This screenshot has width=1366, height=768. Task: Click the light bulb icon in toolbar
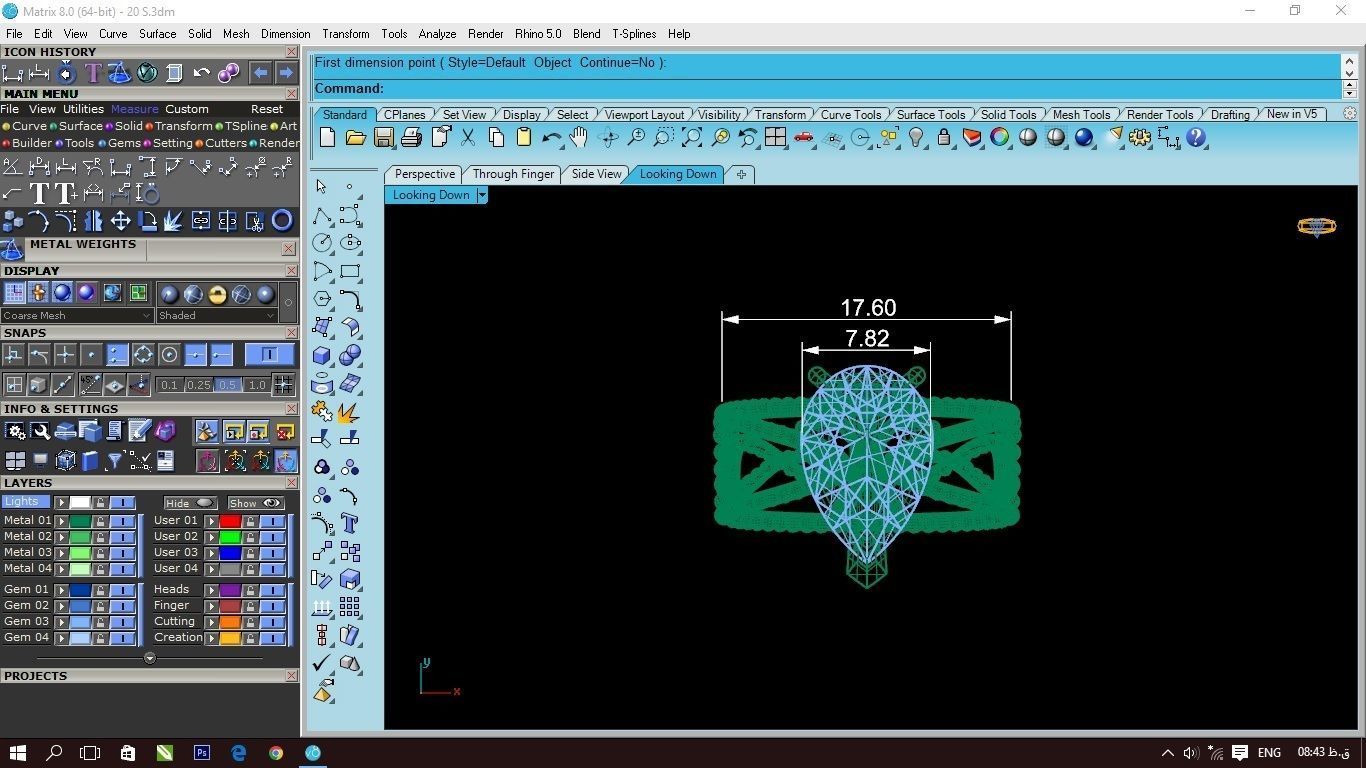(x=916, y=138)
